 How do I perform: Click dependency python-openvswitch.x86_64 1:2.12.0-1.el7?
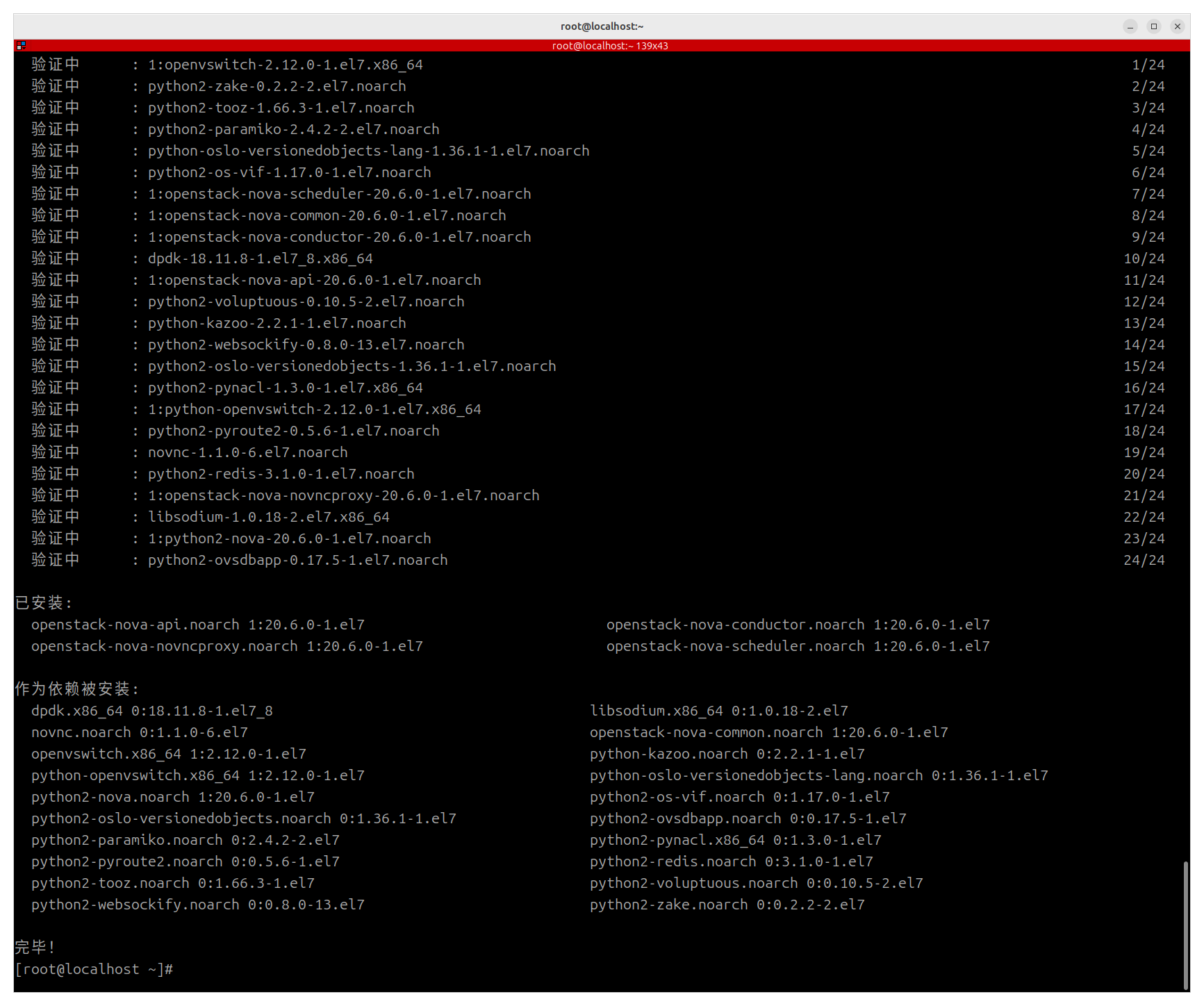point(198,775)
